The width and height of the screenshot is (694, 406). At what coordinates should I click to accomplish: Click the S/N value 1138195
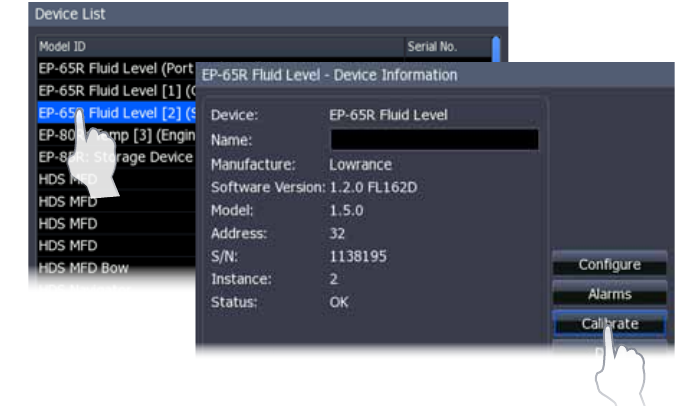[x=358, y=256]
